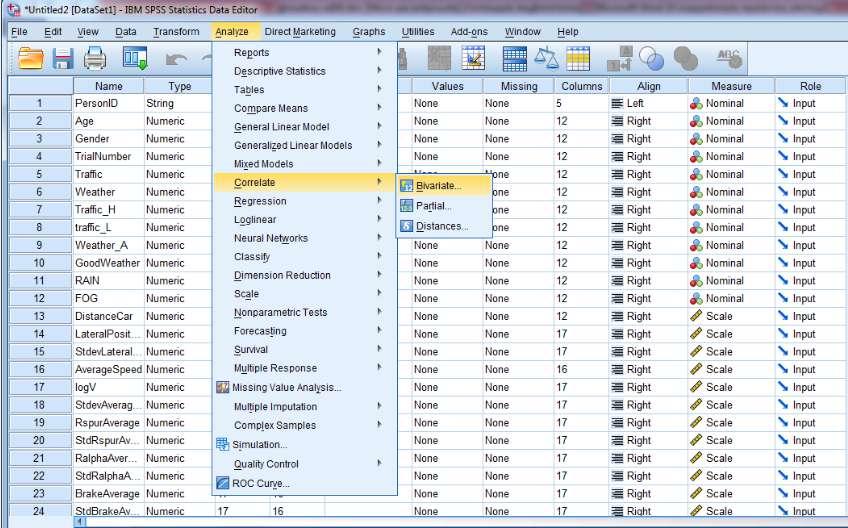Select the AverageSpeed variable name cell
Screen dimensions: 848x528
tap(109, 369)
